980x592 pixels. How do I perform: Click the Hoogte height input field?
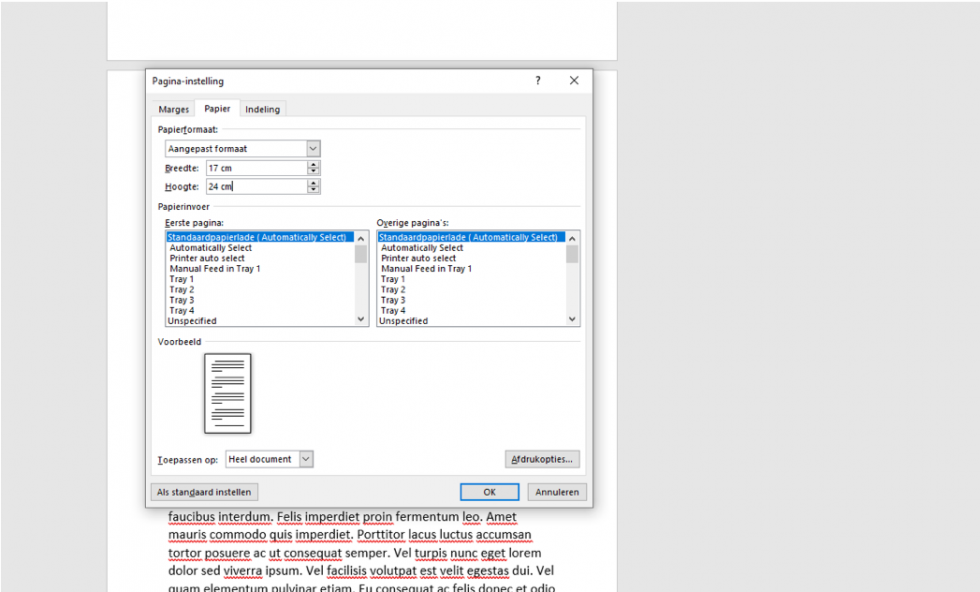pos(256,186)
